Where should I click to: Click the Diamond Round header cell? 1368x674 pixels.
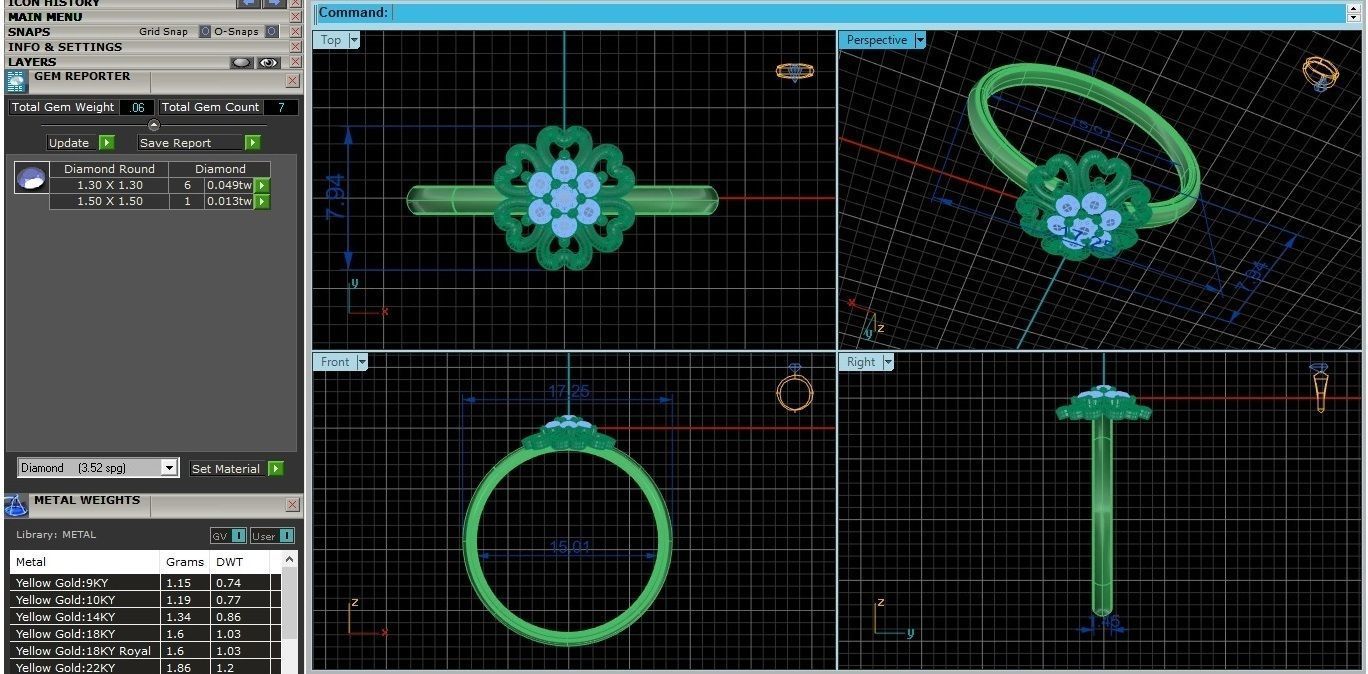tap(110, 169)
